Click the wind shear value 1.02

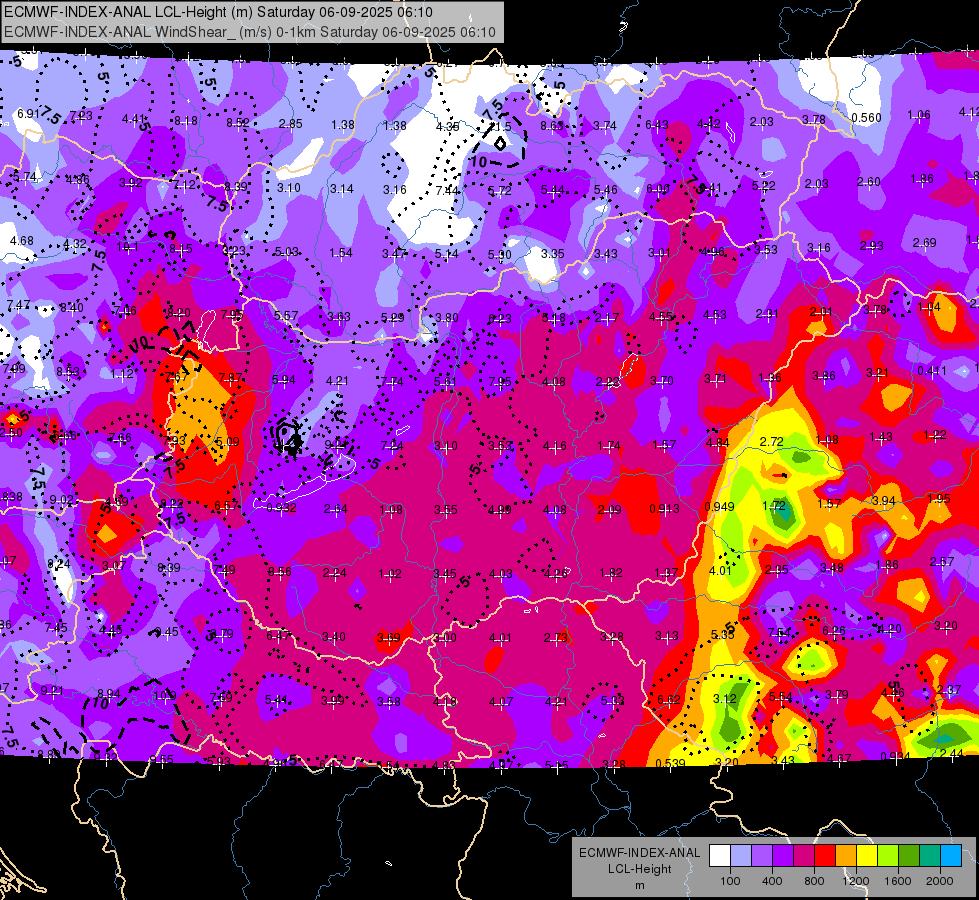[390, 574]
